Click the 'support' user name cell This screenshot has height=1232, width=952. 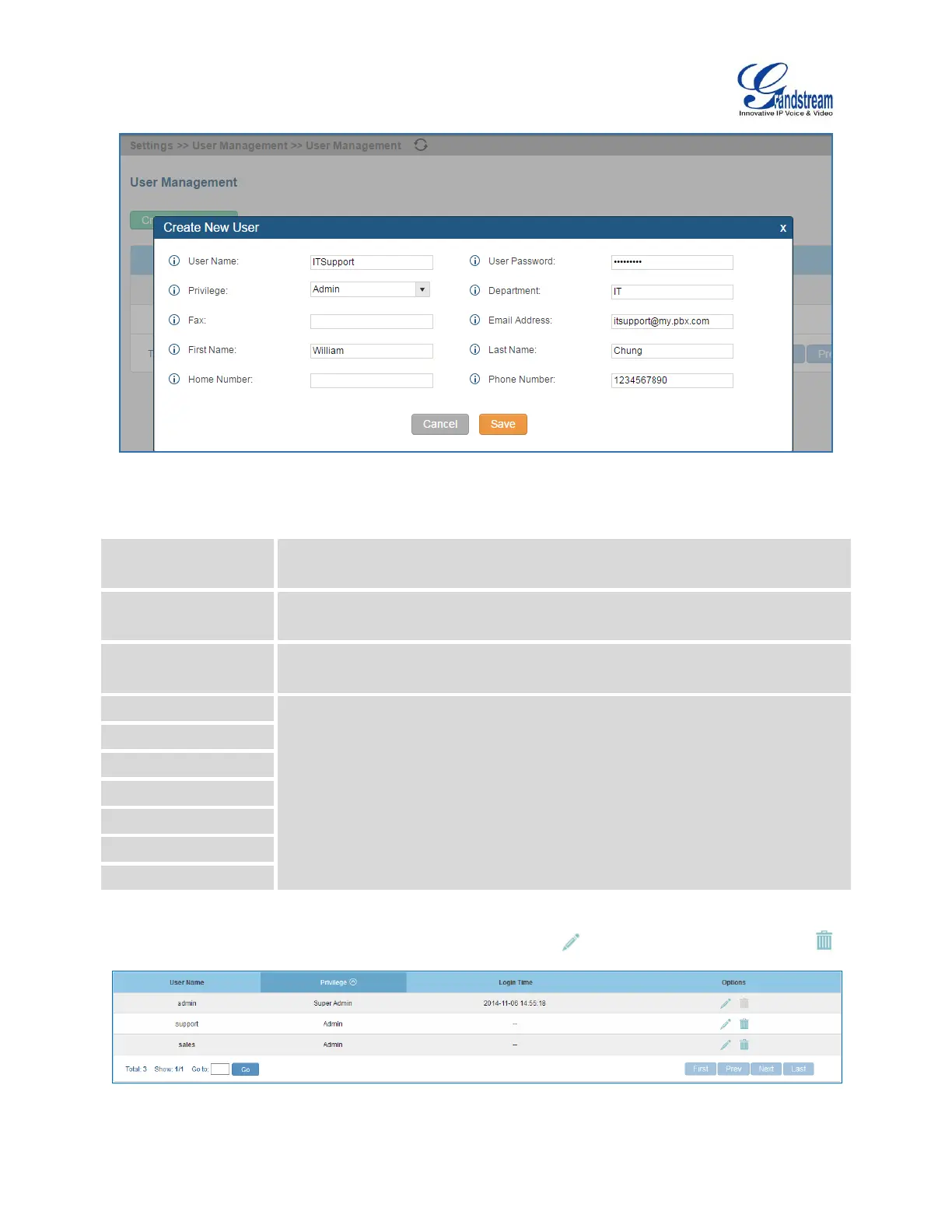click(x=187, y=1024)
